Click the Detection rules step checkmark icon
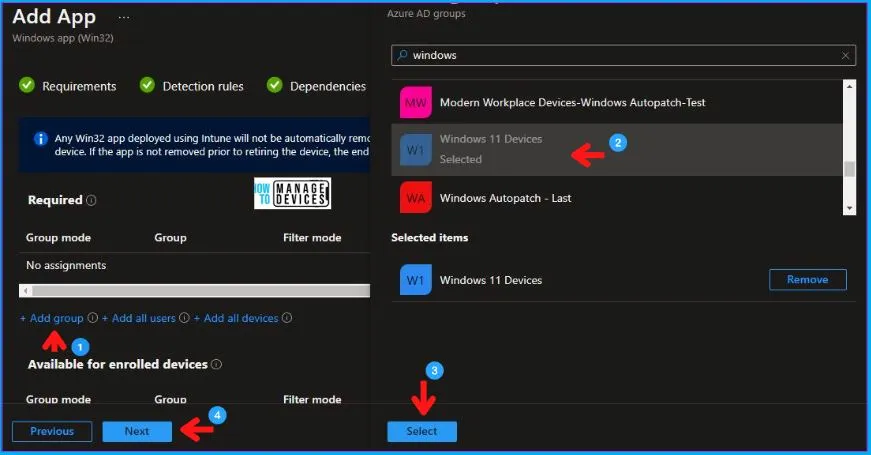Screen dimensions: 871x455 (147, 85)
